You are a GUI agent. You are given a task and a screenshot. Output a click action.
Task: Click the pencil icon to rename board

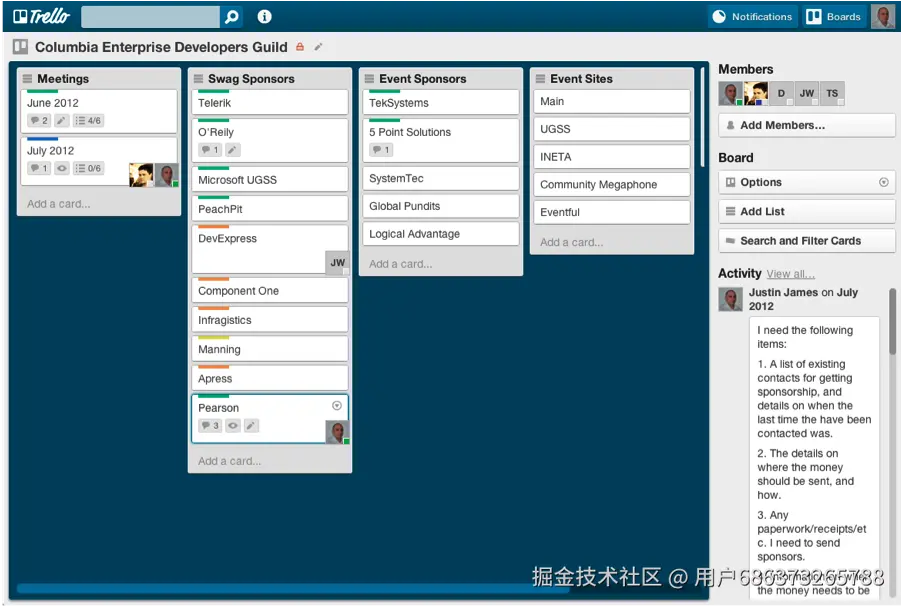click(318, 47)
